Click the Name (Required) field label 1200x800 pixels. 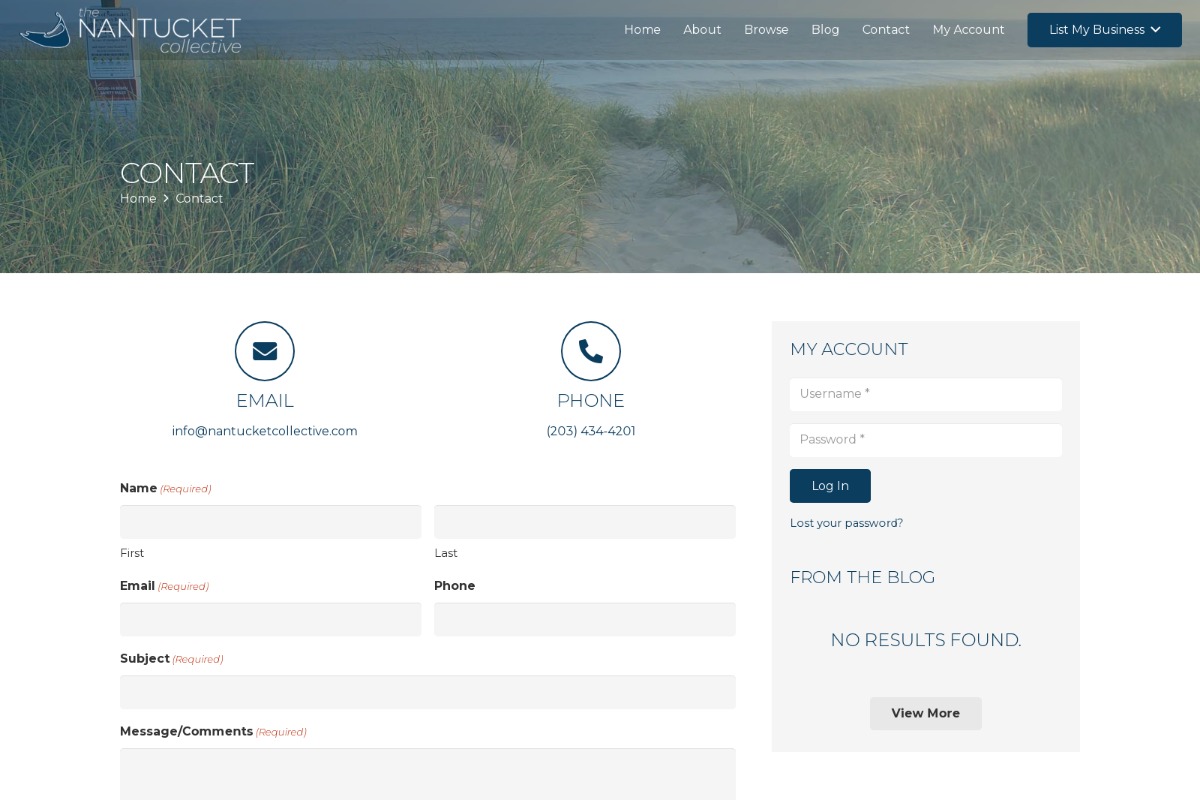165,488
